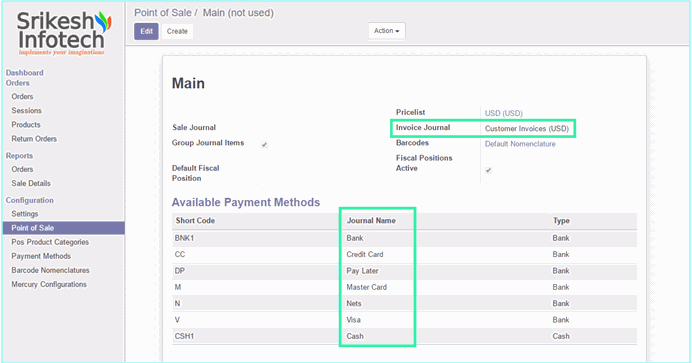Open Orders under Reports
The image size is (692, 363).
pyautogui.click(x=23, y=169)
